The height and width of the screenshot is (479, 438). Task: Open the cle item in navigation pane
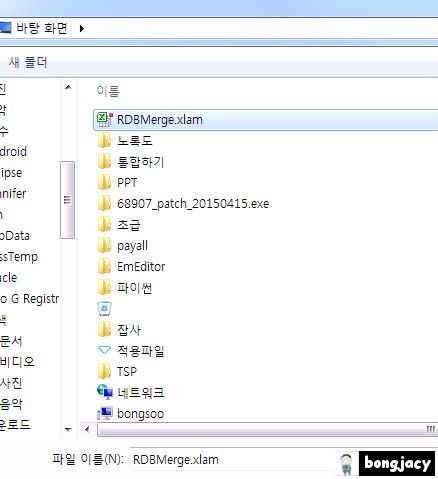click(8, 278)
